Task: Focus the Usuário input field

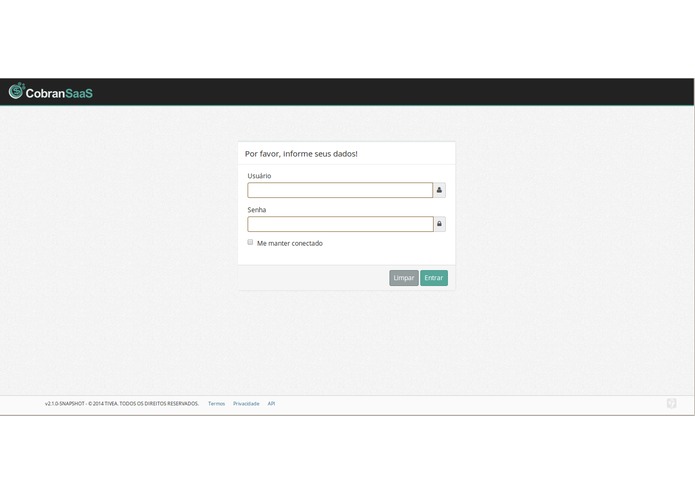Action: click(340, 190)
